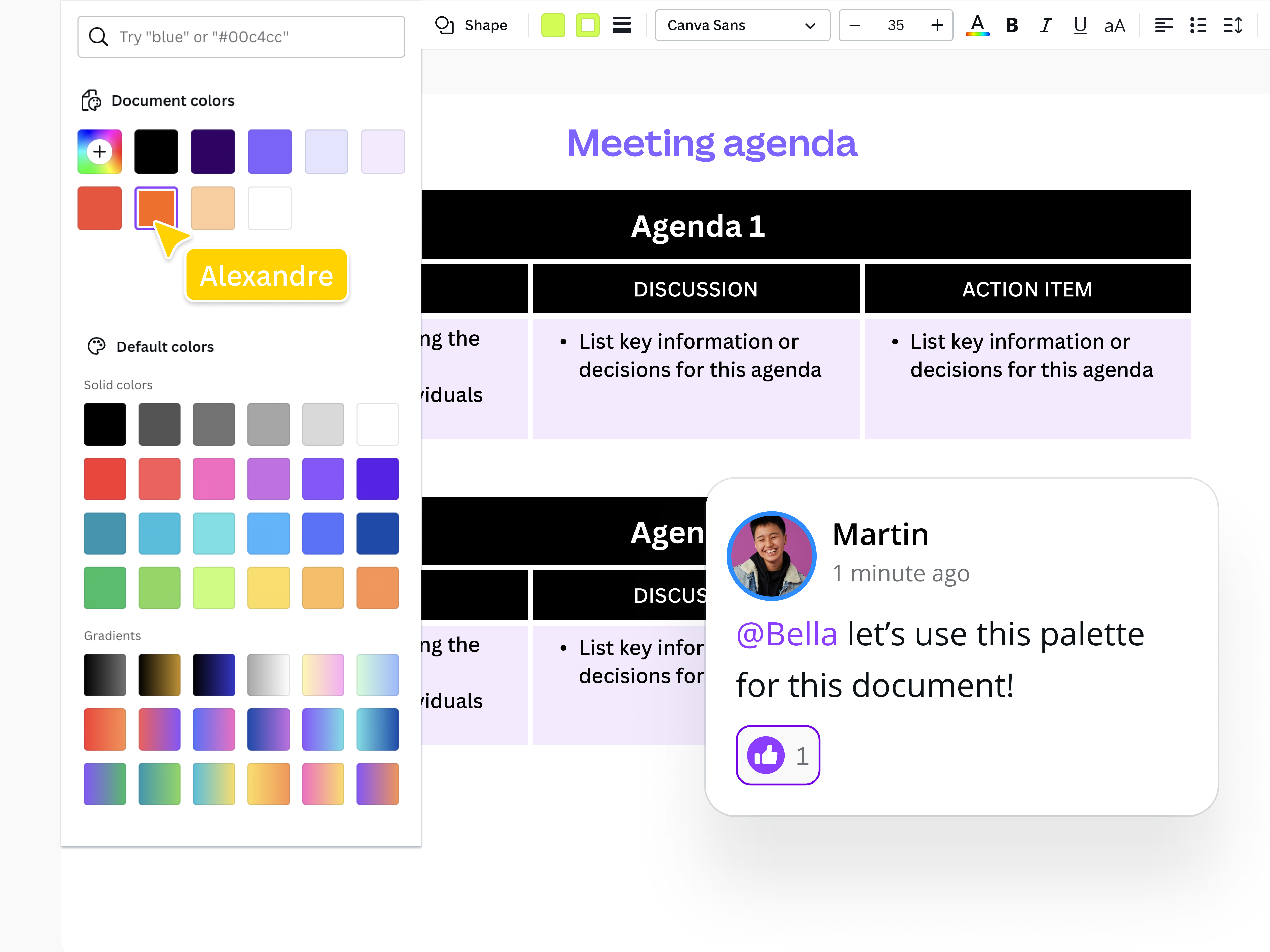Create a bulleted list

(x=1198, y=25)
